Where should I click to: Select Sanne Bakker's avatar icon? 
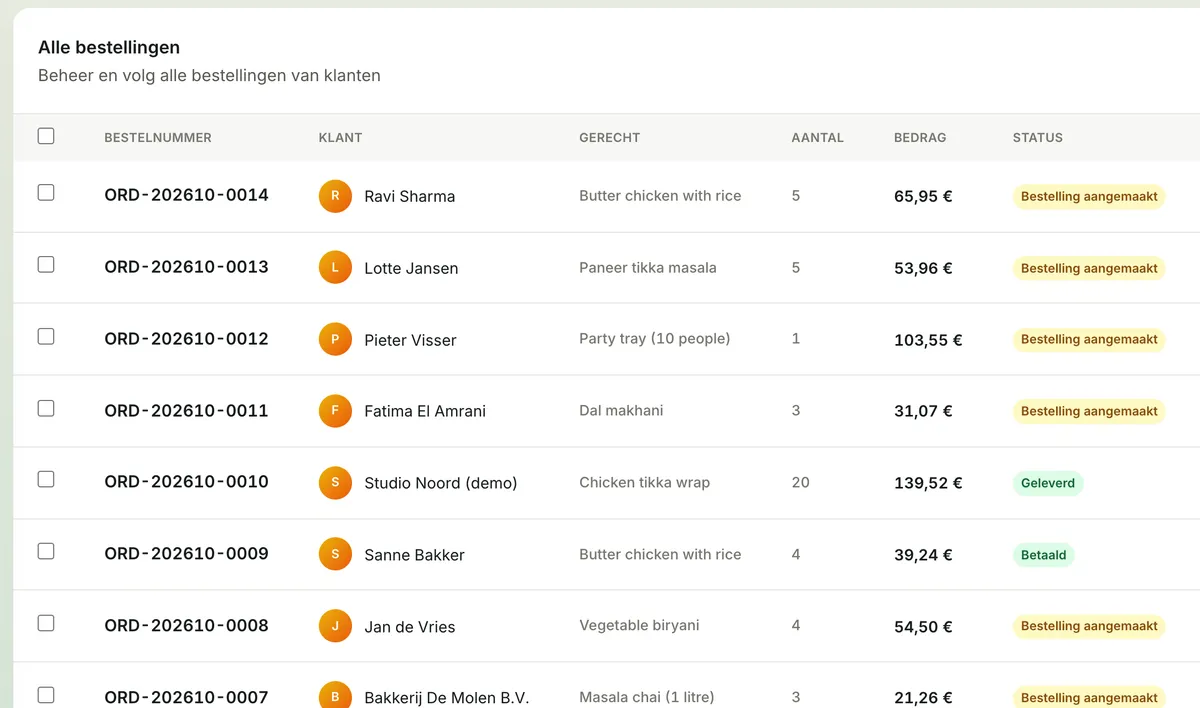tap(335, 554)
